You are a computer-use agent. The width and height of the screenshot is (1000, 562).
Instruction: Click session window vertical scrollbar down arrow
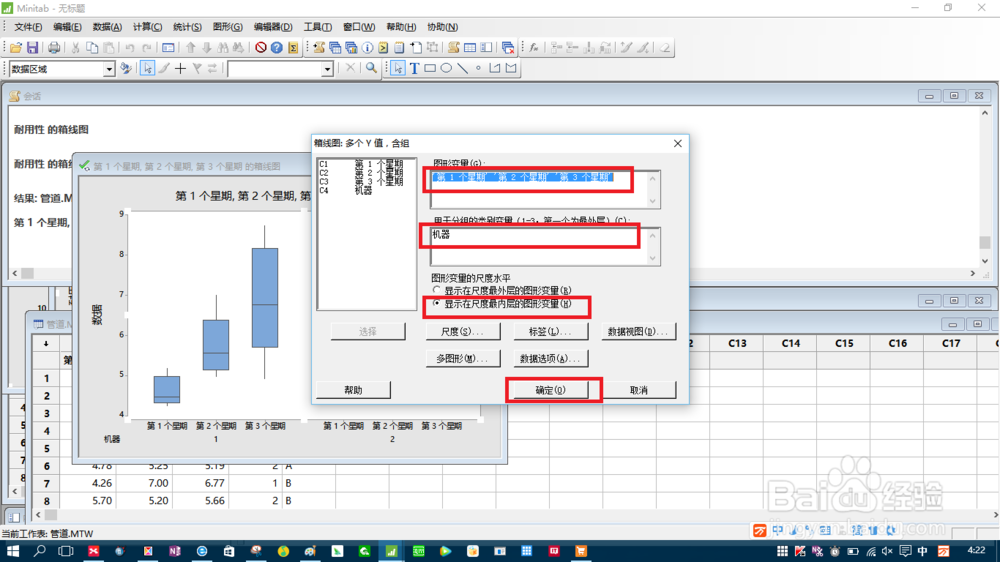click(985, 261)
